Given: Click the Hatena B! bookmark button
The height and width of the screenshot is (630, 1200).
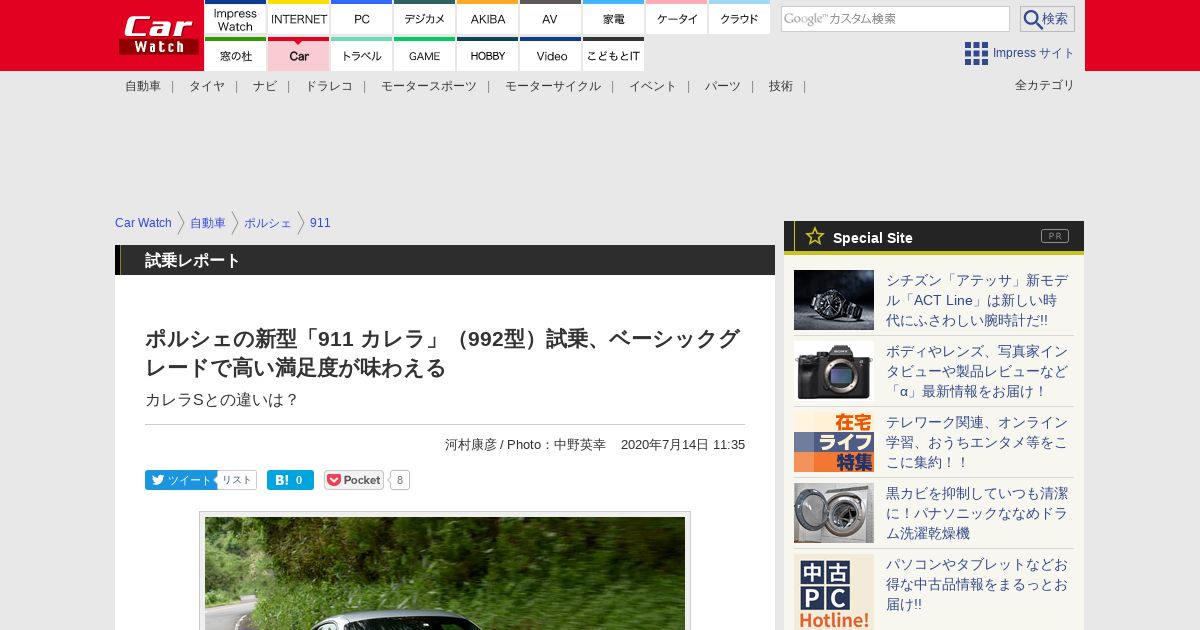Looking at the screenshot, I should (x=290, y=480).
